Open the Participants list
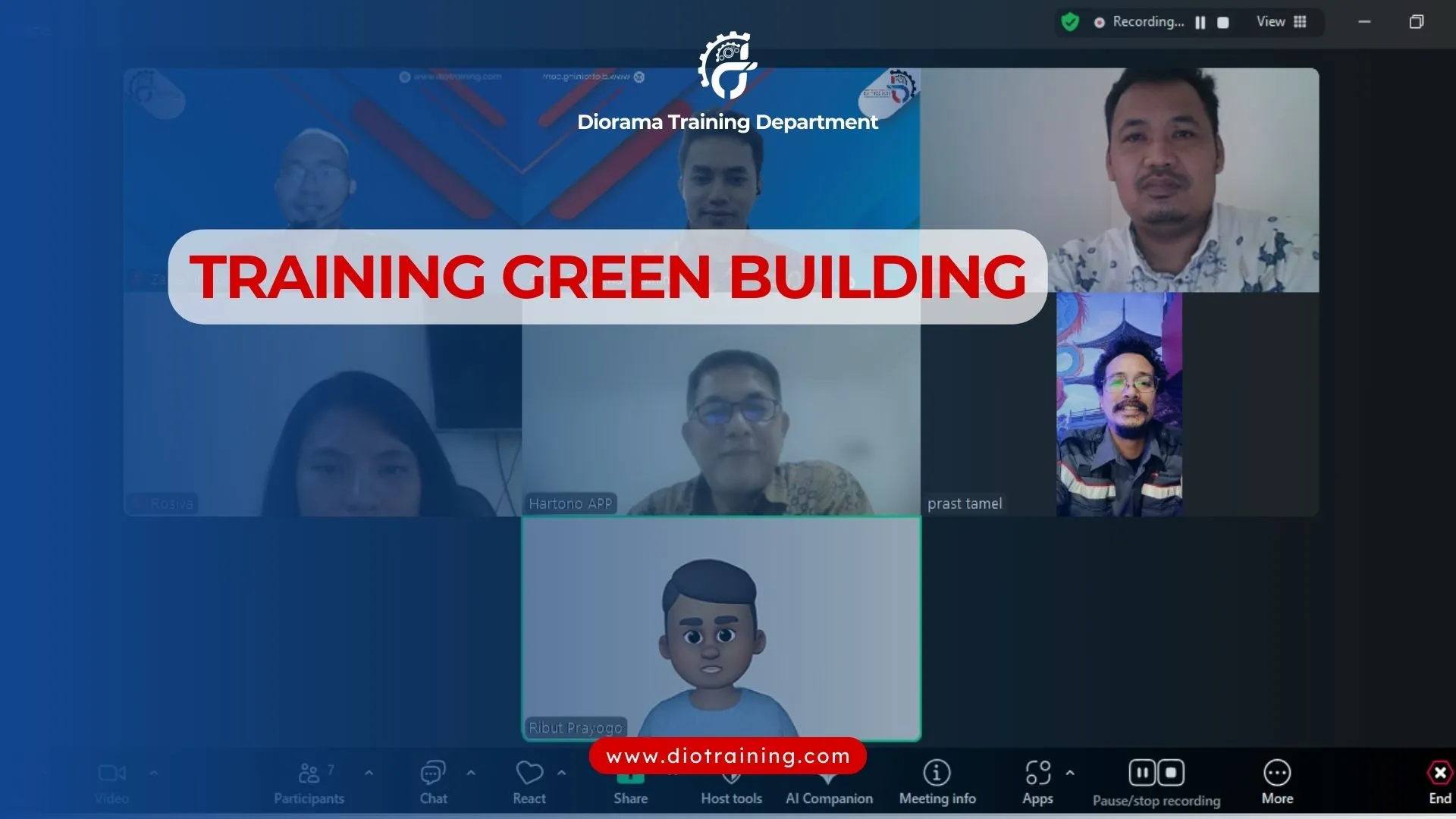The width and height of the screenshot is (1456, 819). coord(309,773)
